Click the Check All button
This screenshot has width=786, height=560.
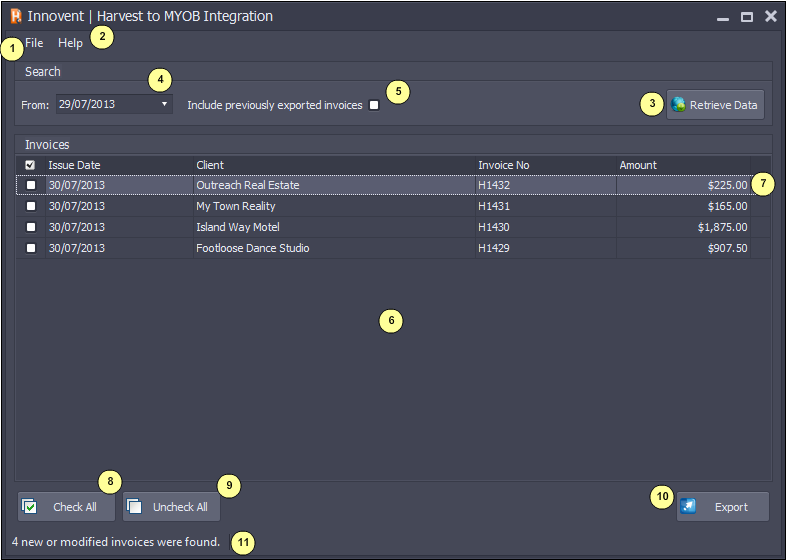click(x=67, y=507)
